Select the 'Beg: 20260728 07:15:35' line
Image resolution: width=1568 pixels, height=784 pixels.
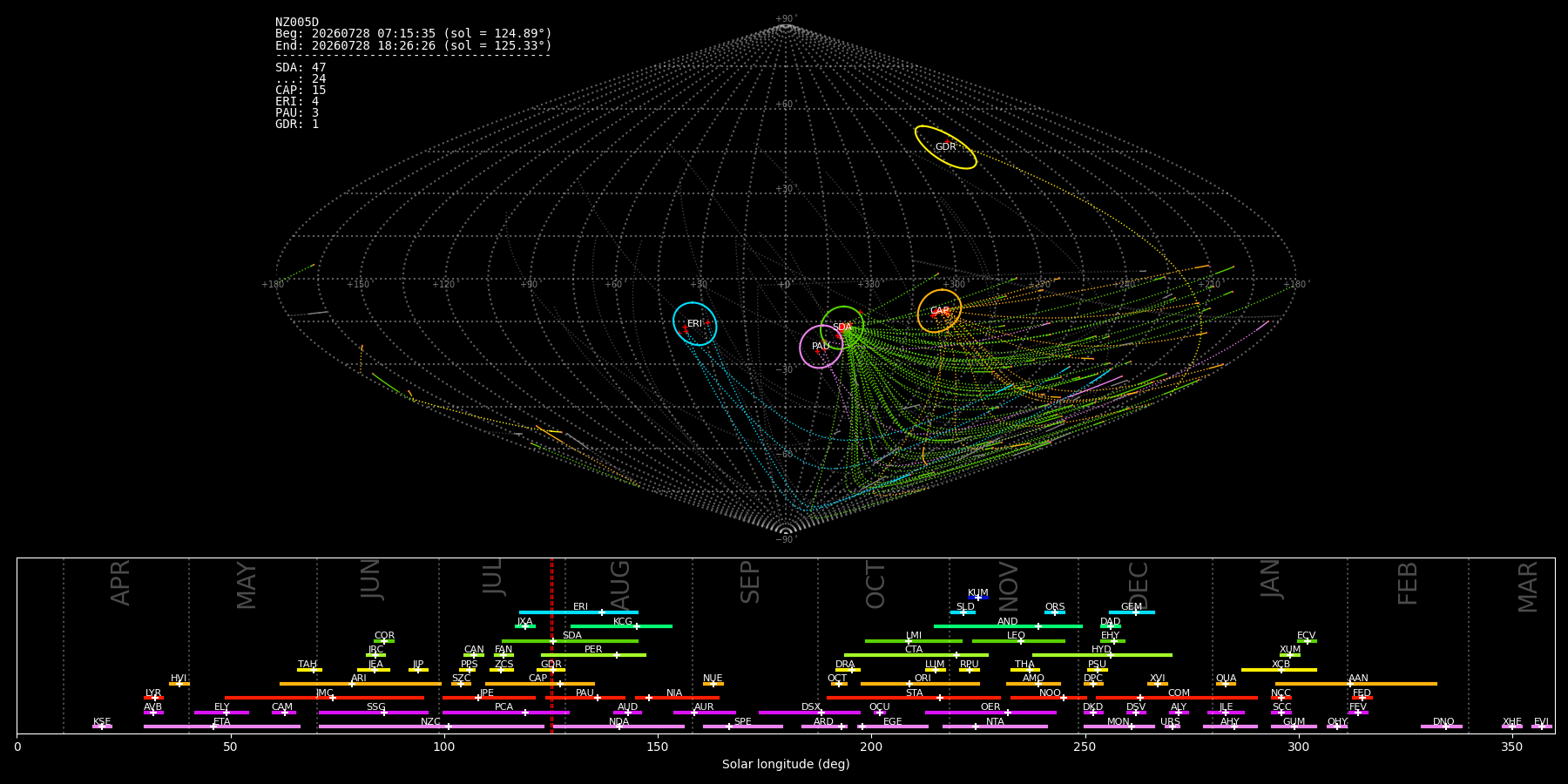coord(414,34)
